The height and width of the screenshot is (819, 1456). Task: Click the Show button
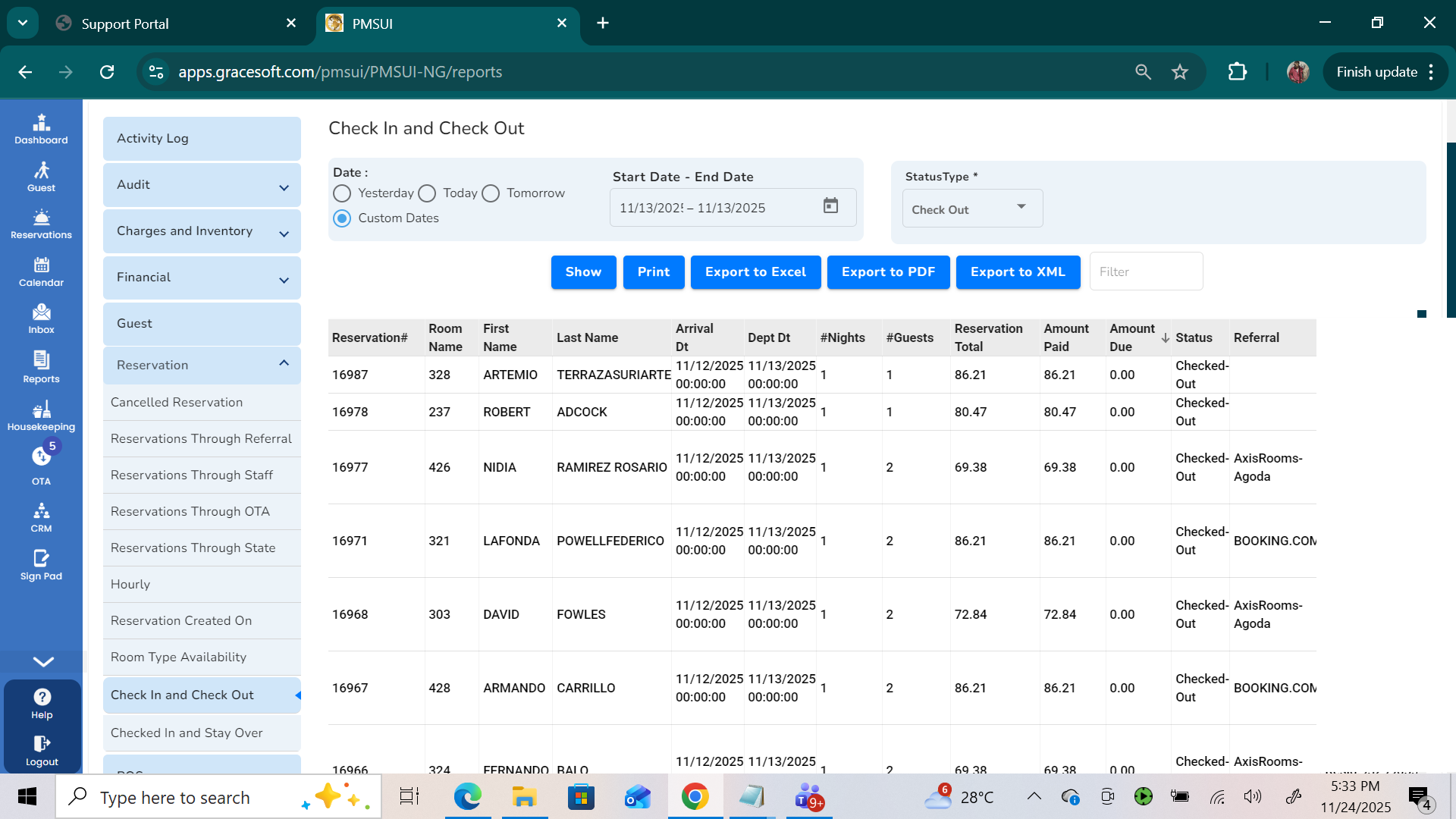583,271
